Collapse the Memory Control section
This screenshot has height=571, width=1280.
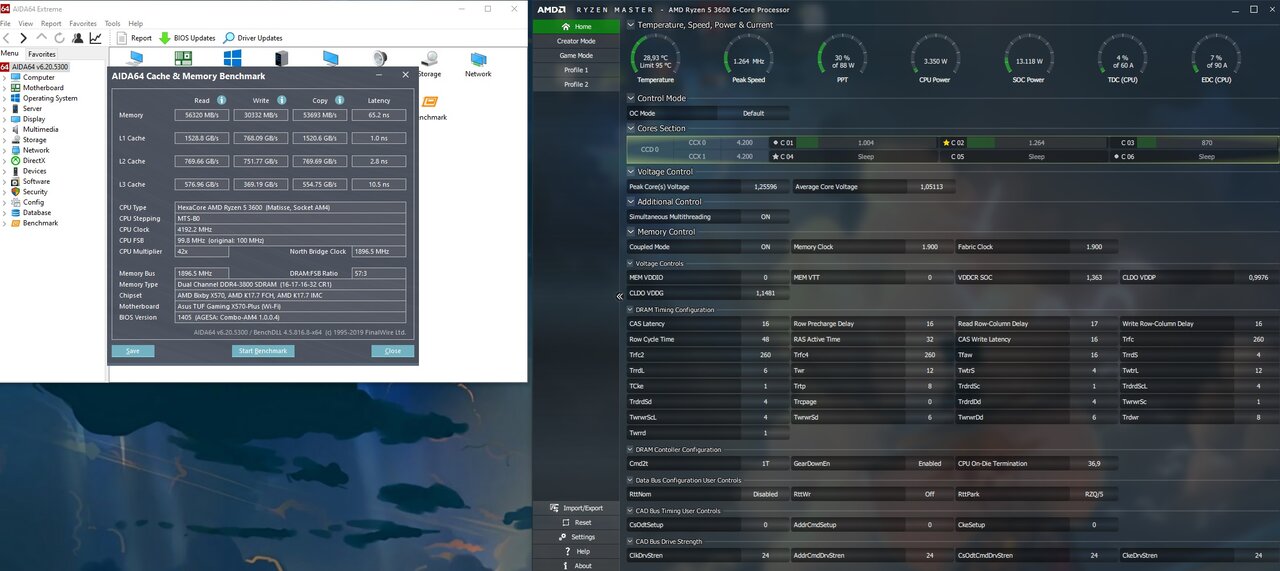631,232
